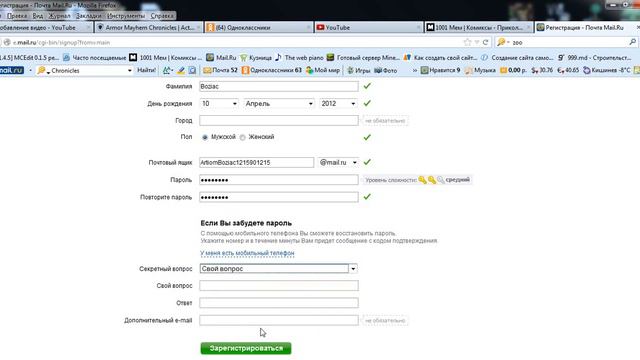Click the Найти! toolbar search button
Viewport: 640px width, 360px height.
pos(146,70)
